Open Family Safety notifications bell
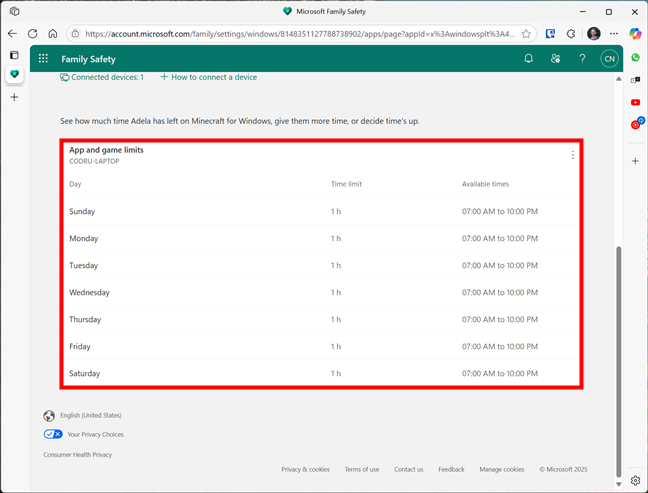This screenshot has width=648, height=493. (x=529, y=59)
